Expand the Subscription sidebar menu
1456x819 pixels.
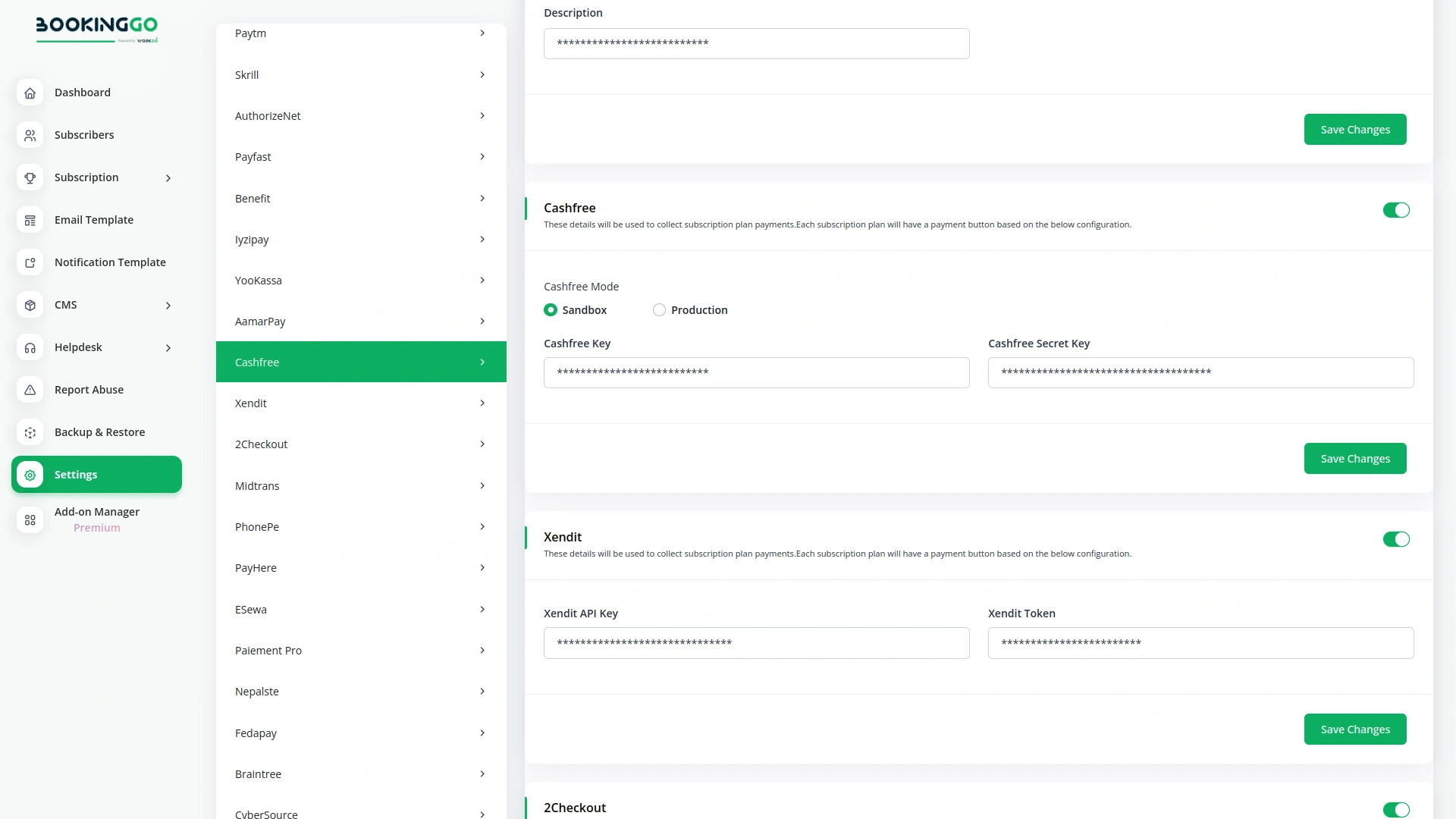coord(168,177)
